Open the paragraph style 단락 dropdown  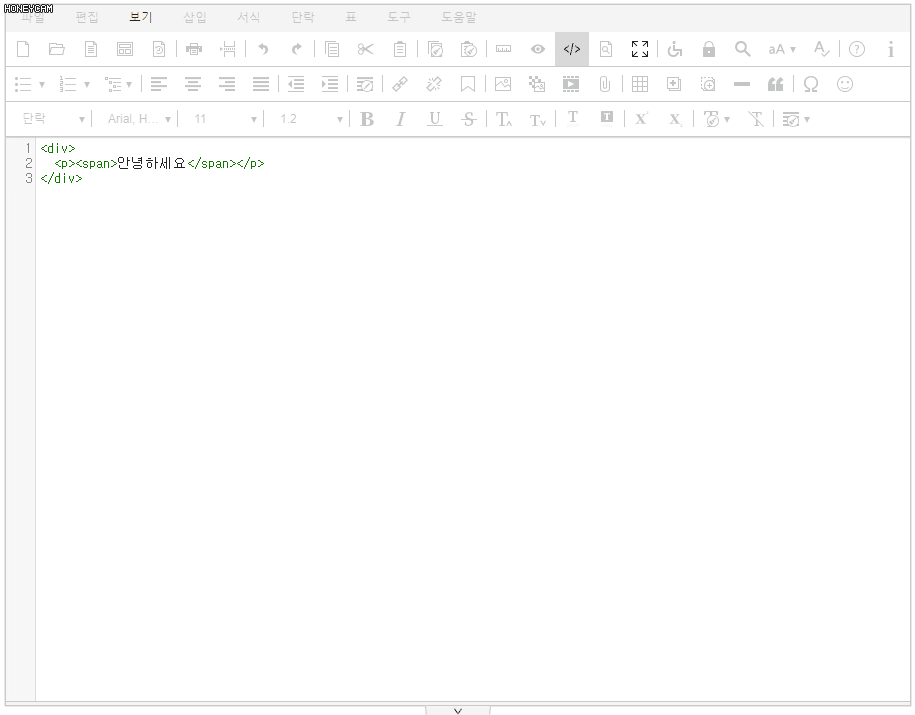pos(53,119)
